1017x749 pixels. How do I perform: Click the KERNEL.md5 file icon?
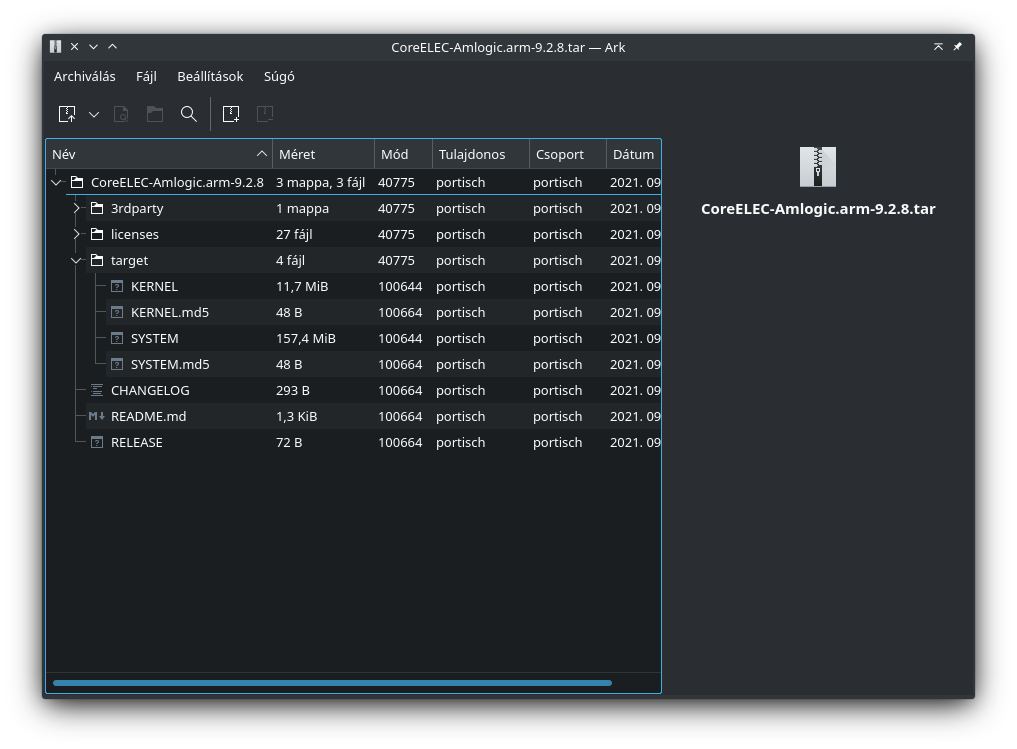117,313
